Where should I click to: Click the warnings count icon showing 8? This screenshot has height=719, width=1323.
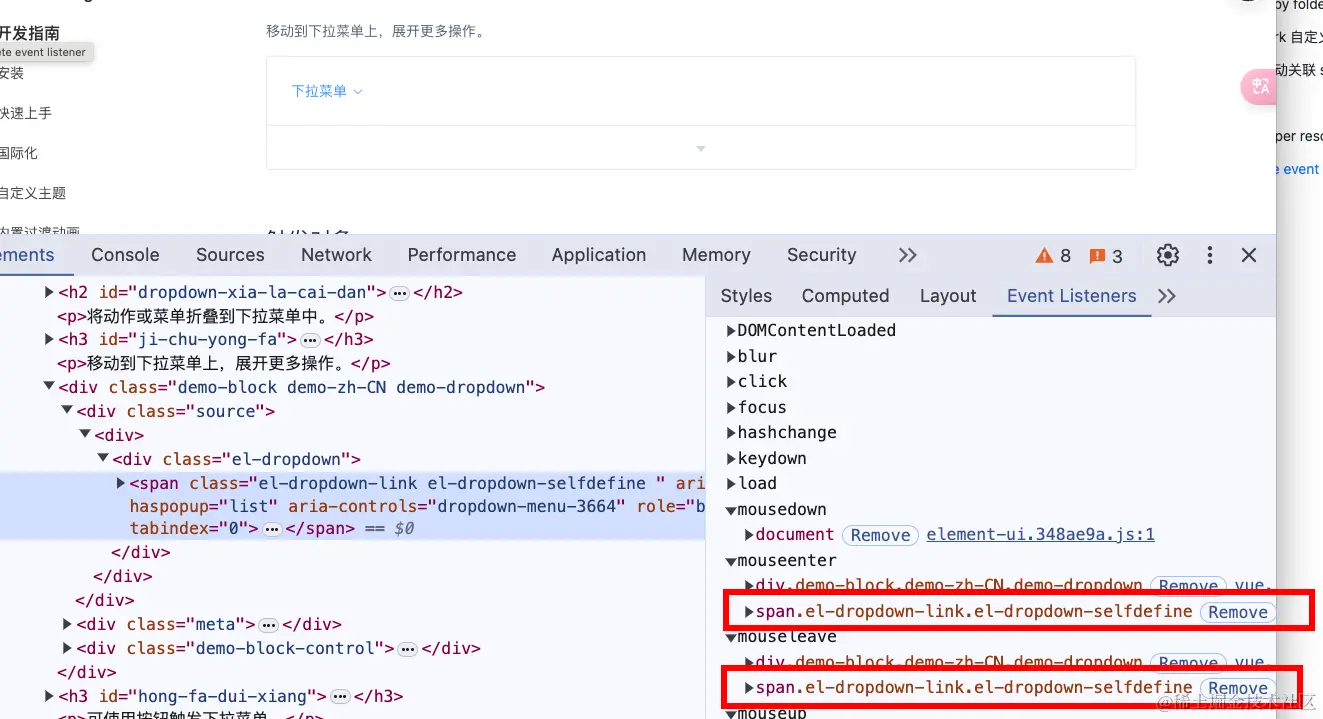1053,256
